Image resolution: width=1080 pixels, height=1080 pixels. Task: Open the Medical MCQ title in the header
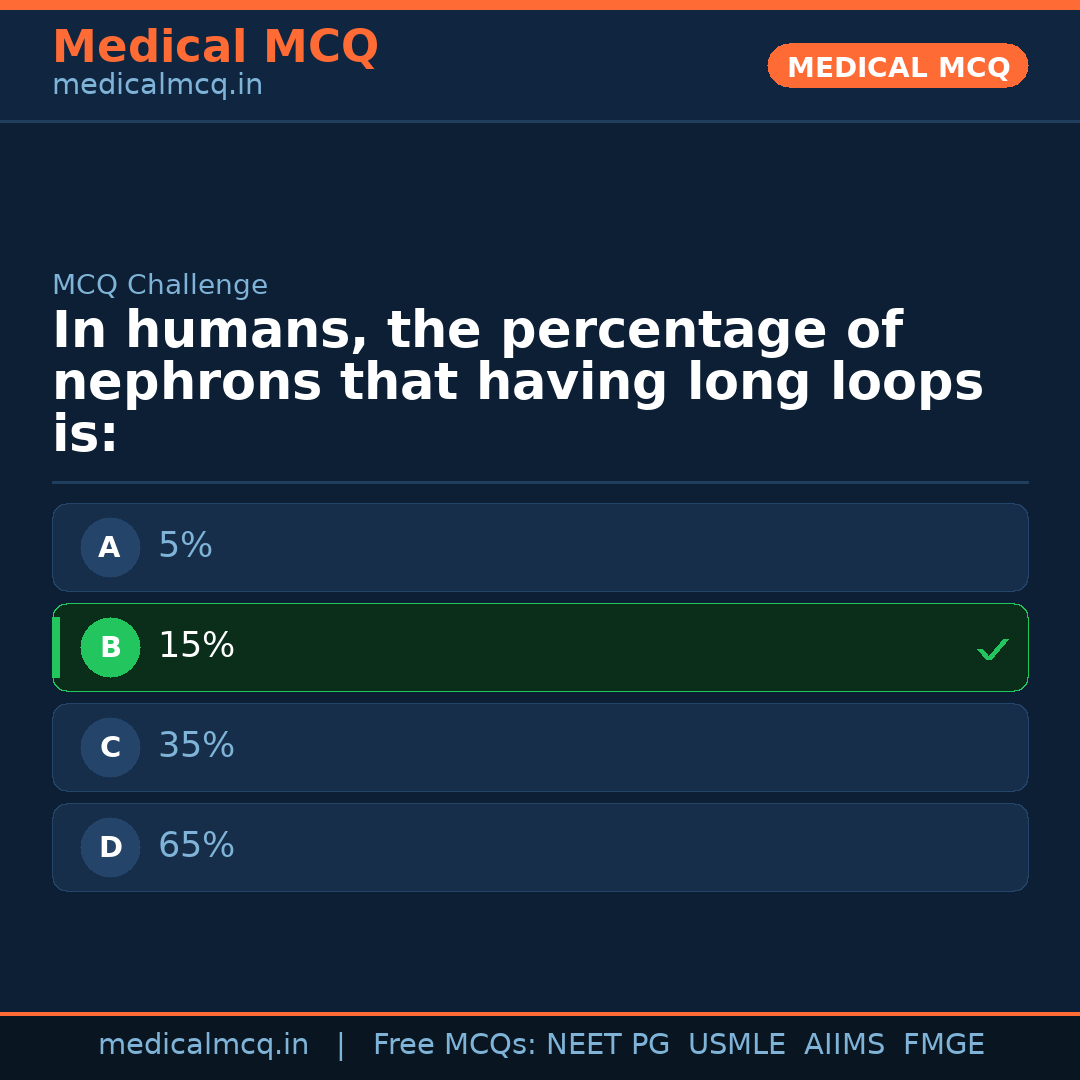tap(215, 47)
